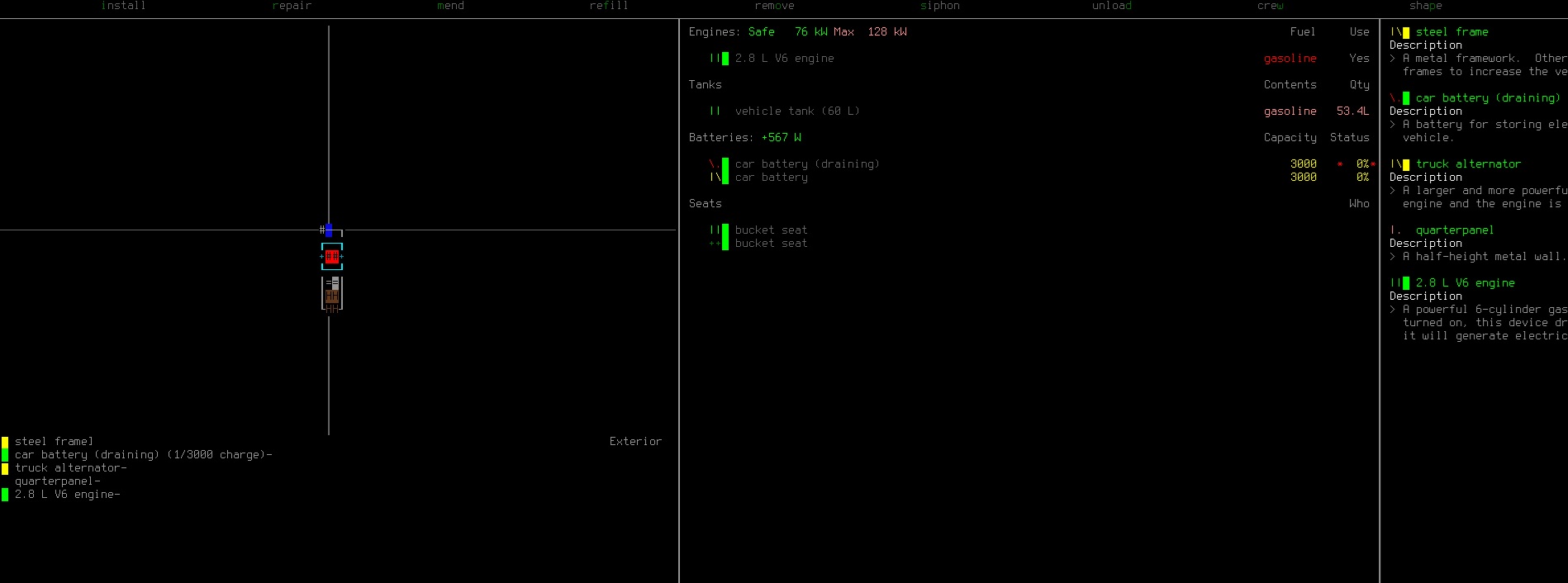
Task: Select 'car battery (draining)' in the Batteries list
Action: coord(807,164)
